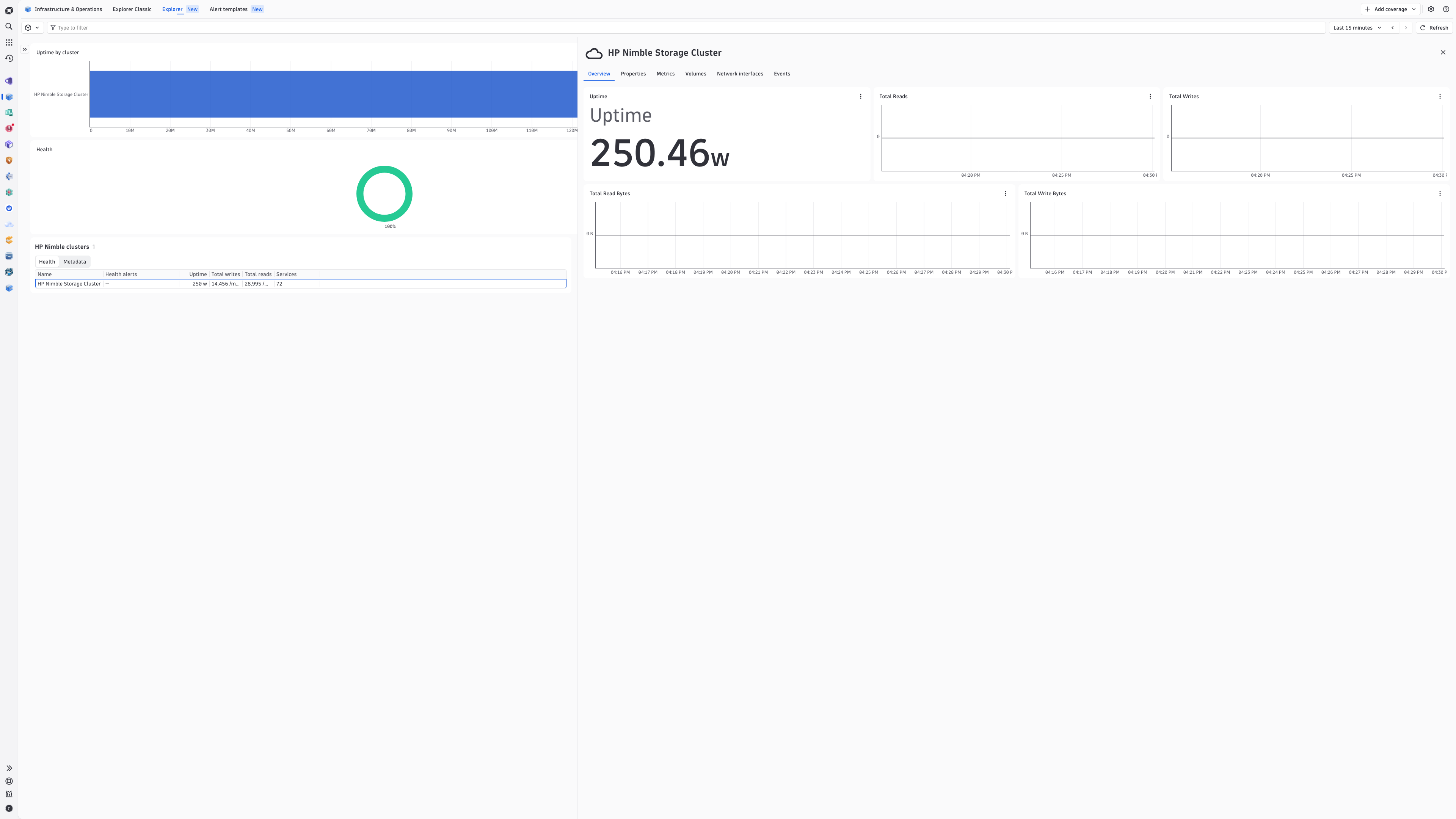The height and width of the screenshot is (819, 1456).
Task: Open the Add coverage dropdown
Action: coord(1390,9)
